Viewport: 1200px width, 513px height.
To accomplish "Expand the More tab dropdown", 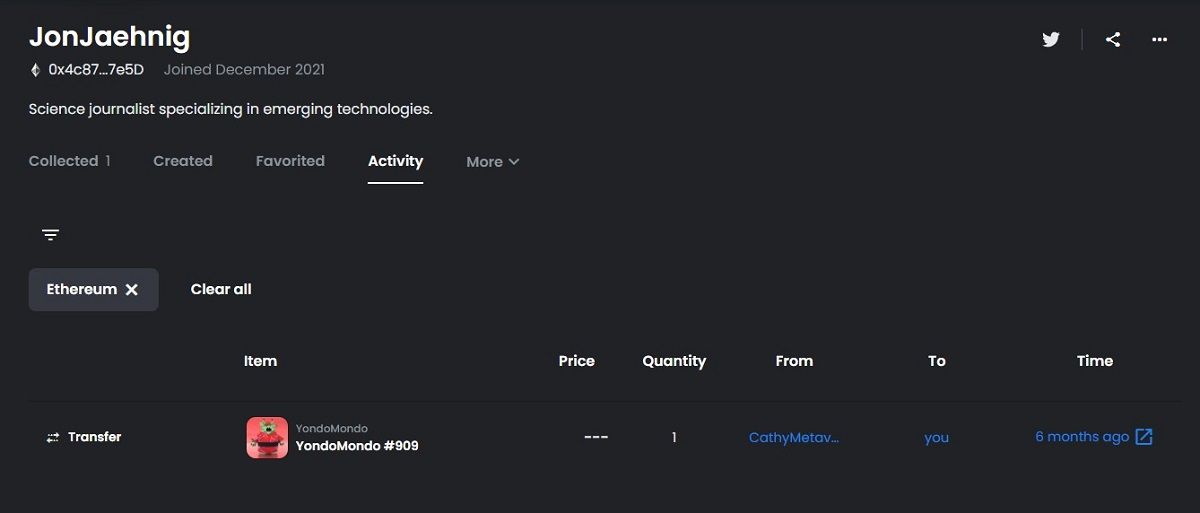I will point(493,162).
